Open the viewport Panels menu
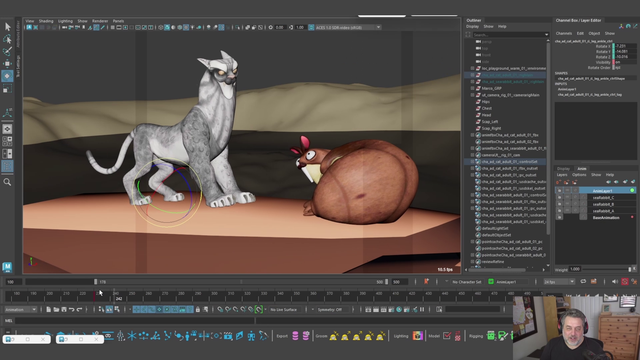 [x=118, y=21]
